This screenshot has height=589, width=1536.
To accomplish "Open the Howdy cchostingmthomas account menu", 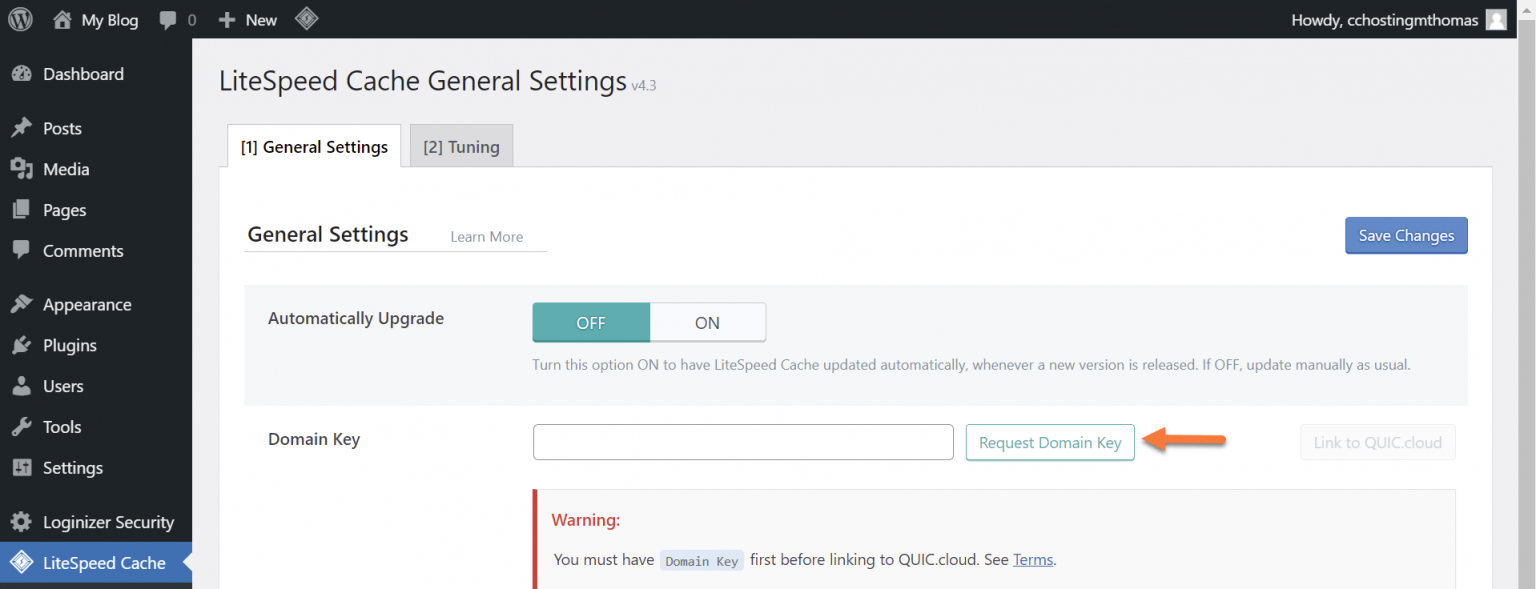I will pyautogui.click(x=1384, y=19).
